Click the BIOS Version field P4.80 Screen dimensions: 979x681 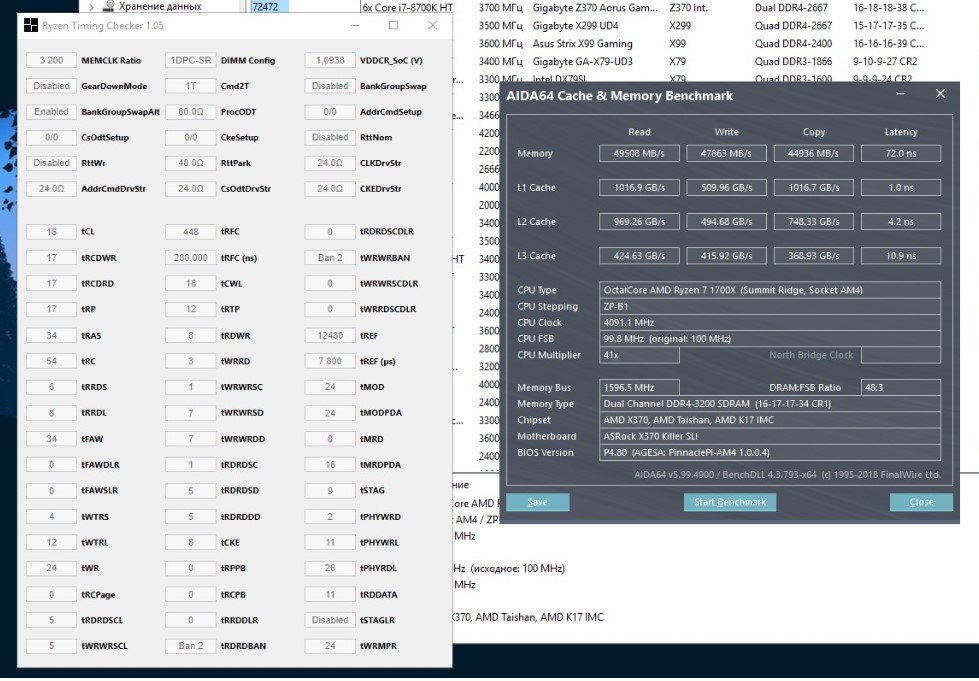pos(770,453)
